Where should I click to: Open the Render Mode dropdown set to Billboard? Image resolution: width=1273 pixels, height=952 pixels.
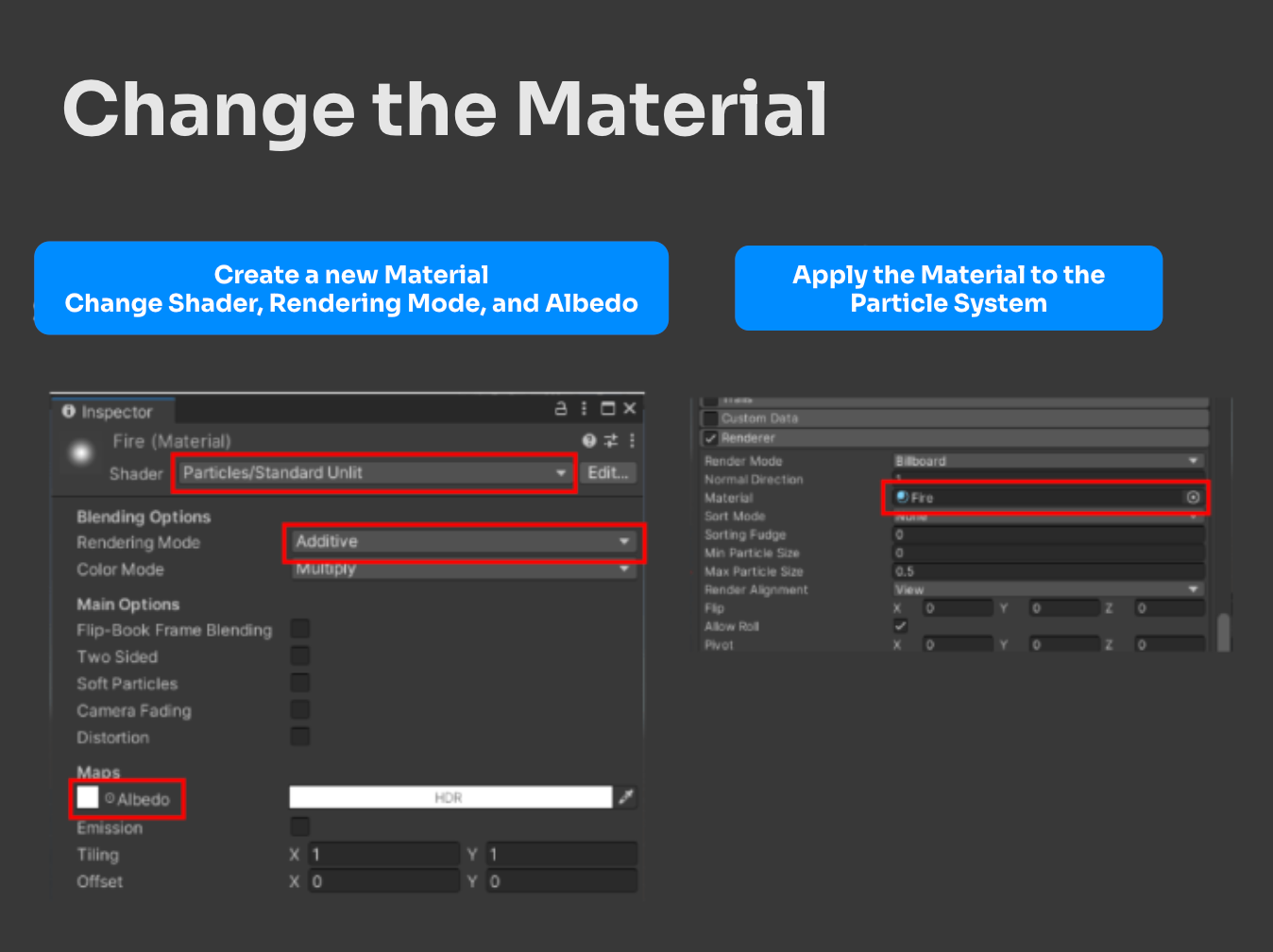tap(1049, 461)
